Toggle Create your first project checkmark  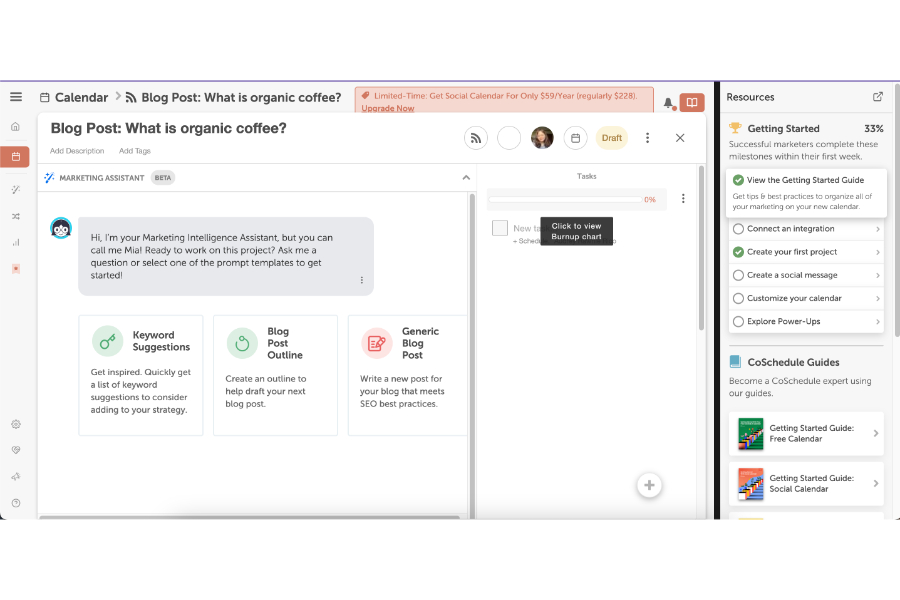coord(738,252)
